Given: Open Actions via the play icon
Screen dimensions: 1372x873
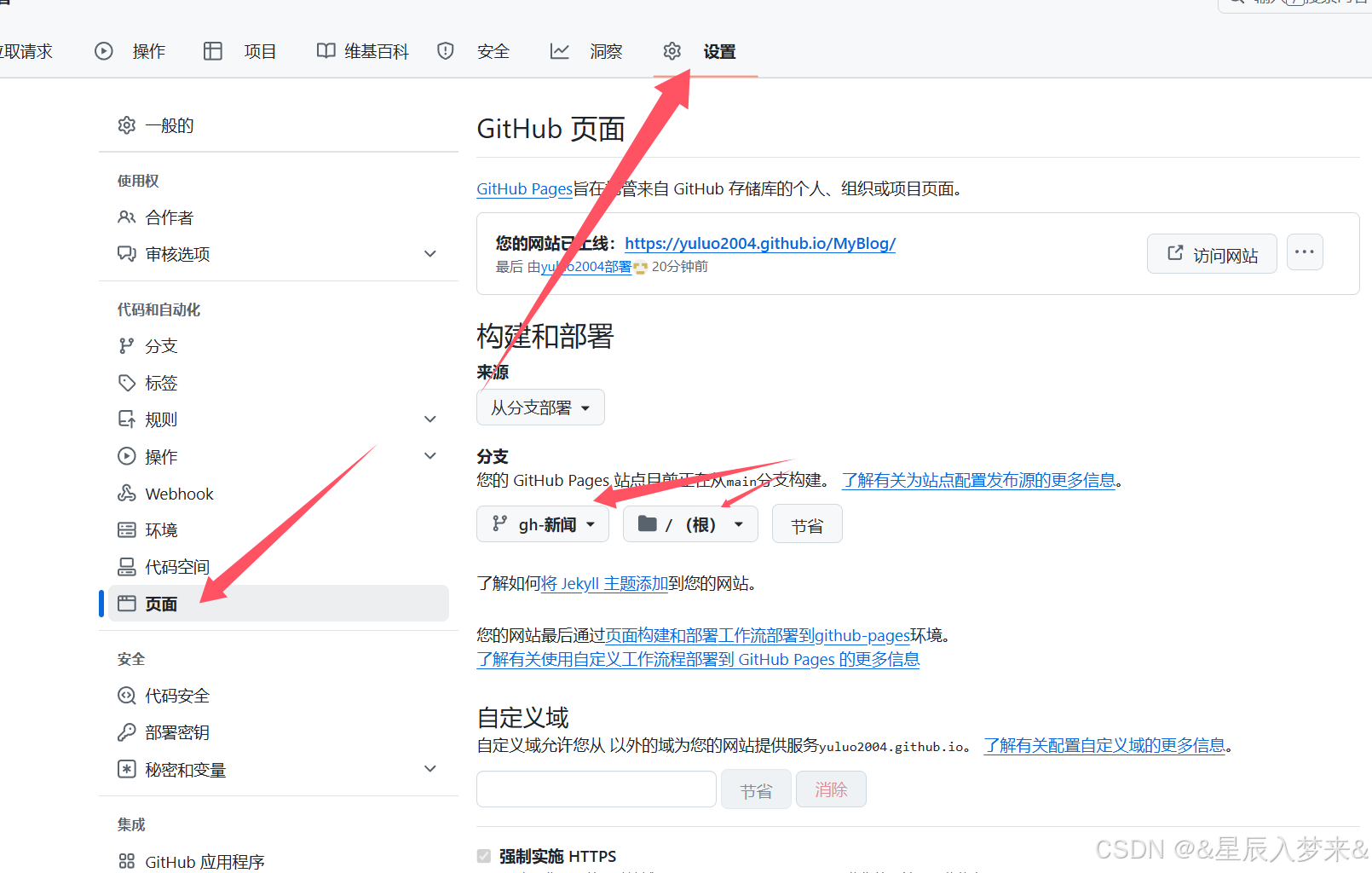Looking at the screenshot, I should (x=104, y=51).
